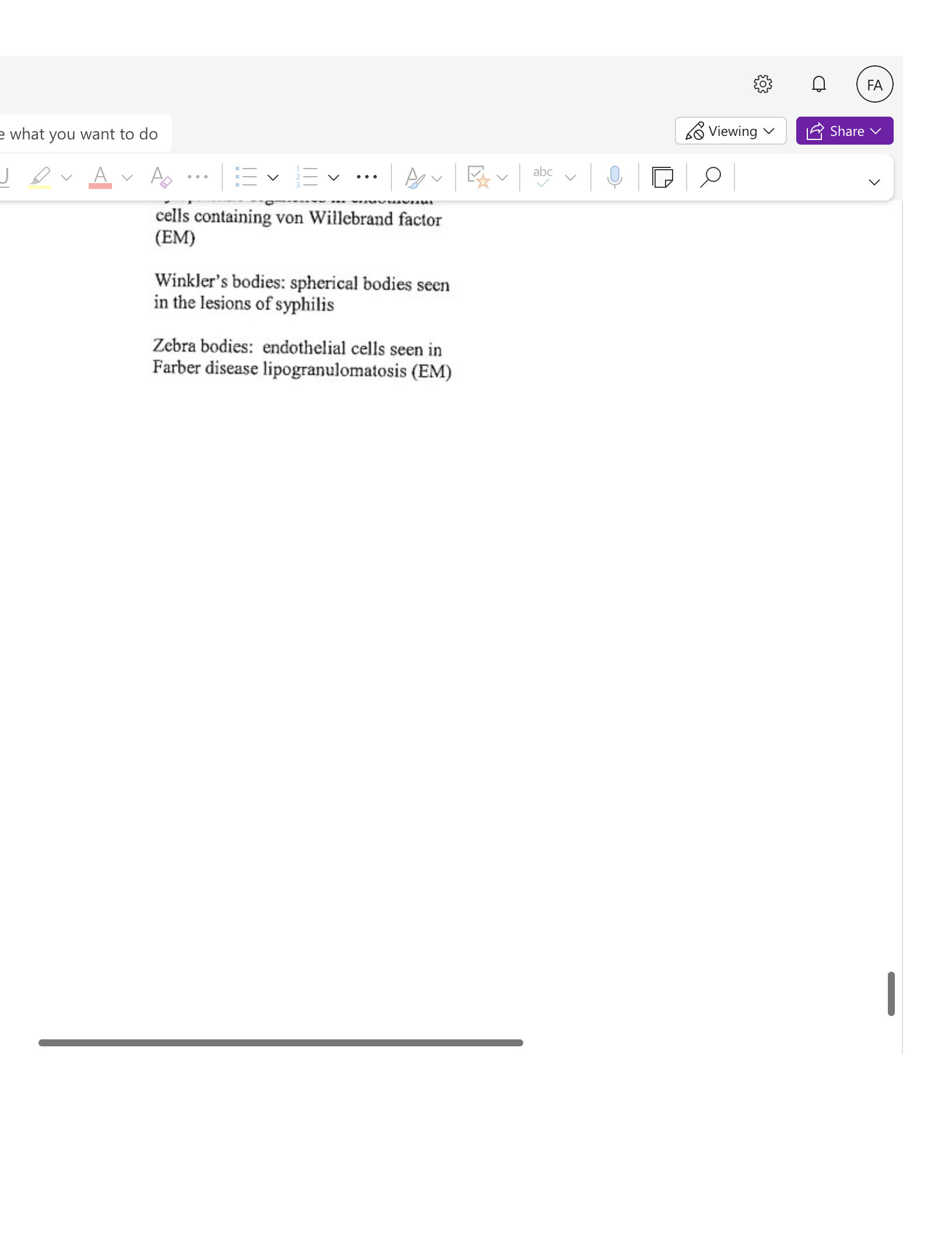Expand the ribbon with the chevron
The width and height of the screenshot is (952, 1233).
point(874,183)
